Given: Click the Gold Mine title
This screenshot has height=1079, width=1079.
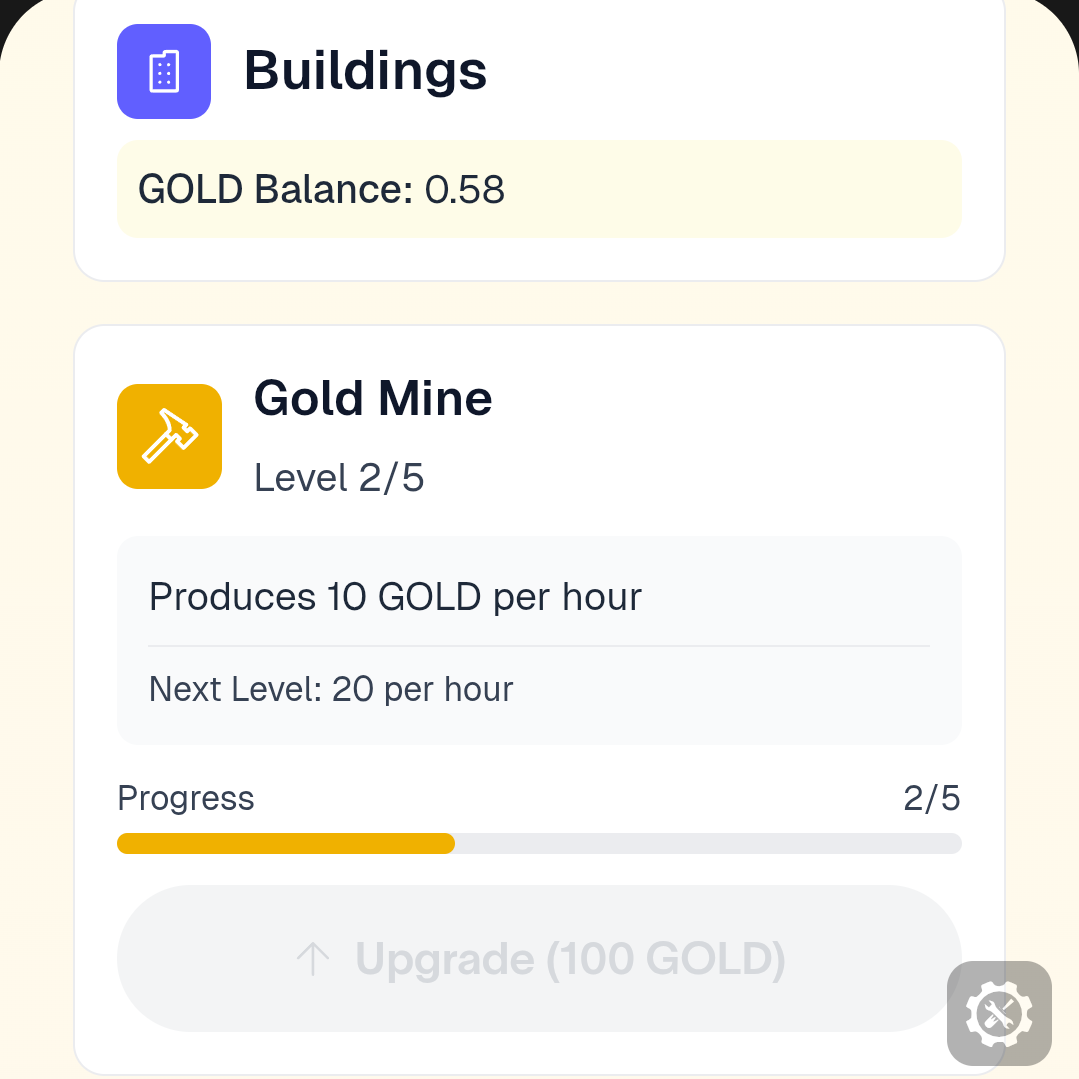Looking at the screenshot, I should click(x=373, y=398).
